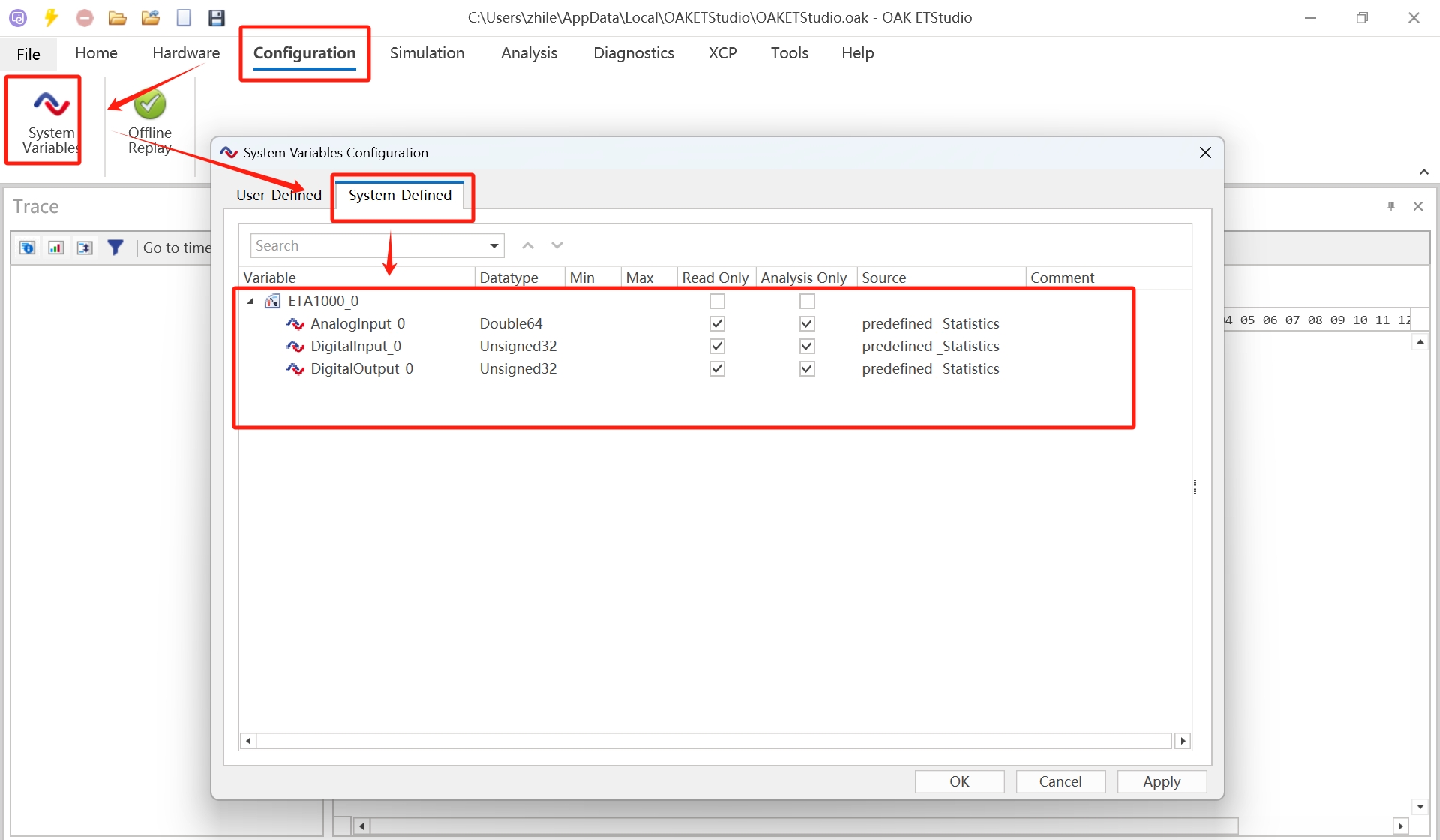Click the red stop circle icon
This screenshot has height=840, width=1440.
coord(85,17)
